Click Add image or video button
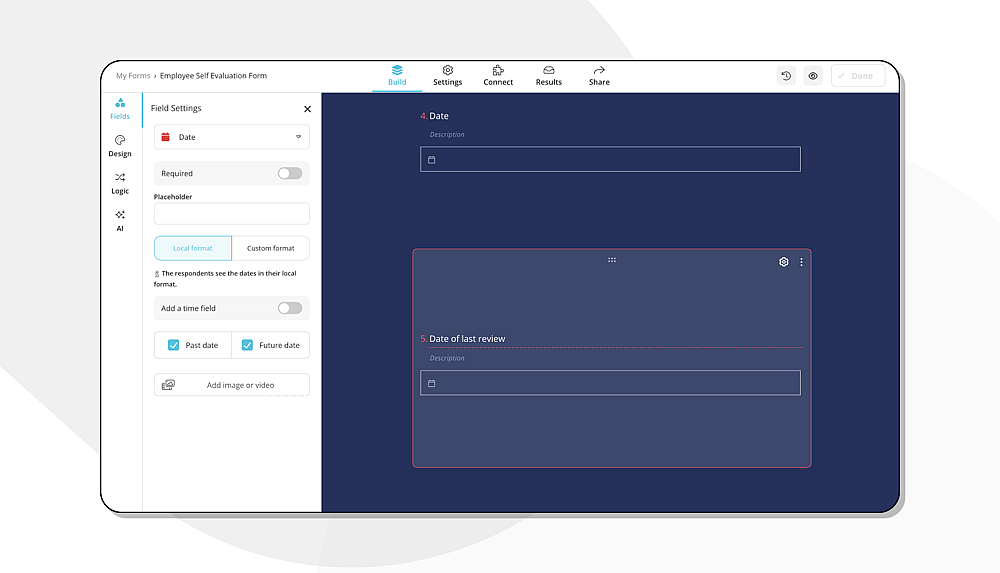 [x=232, y=385]
